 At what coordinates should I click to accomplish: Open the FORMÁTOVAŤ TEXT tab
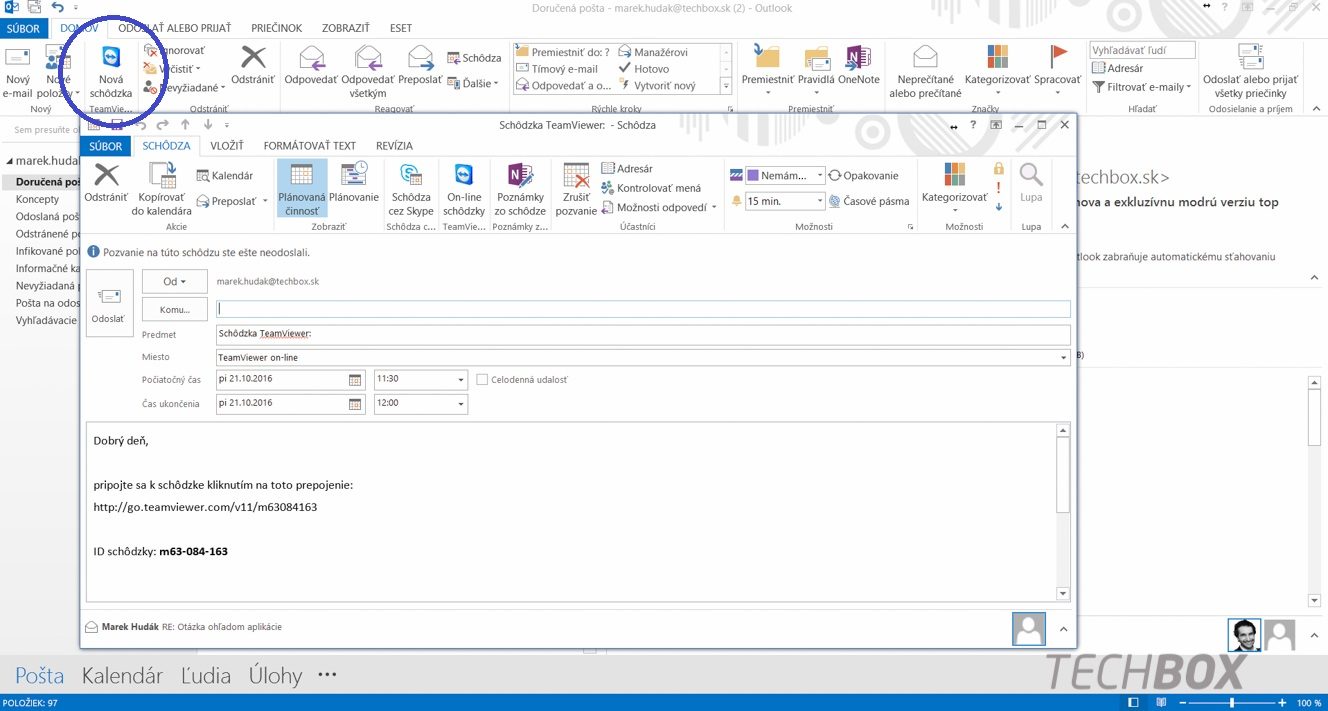[x=310, y=146]
